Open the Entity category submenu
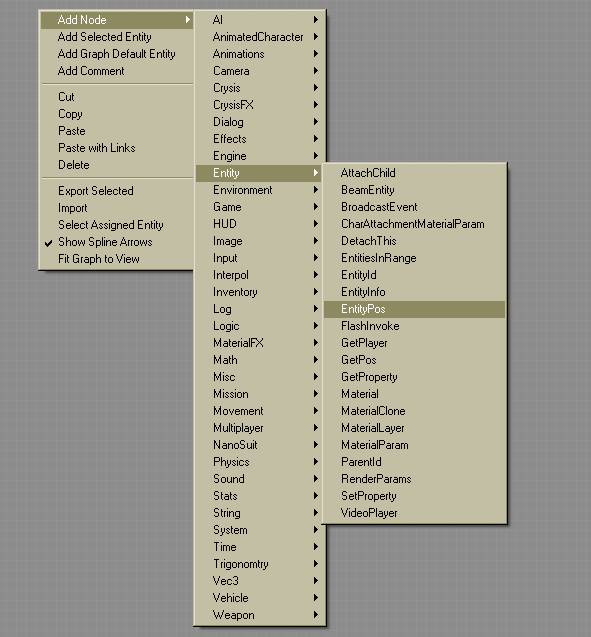The height and width of the screenshot is (637, 591). point(260,173)
